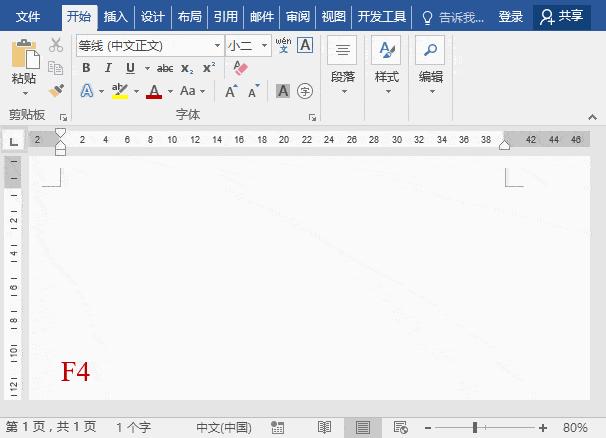The image size is (606, 438).
Task: Apply yellow text highlight color
Action: pyautogui.click(x=120, y=91)
